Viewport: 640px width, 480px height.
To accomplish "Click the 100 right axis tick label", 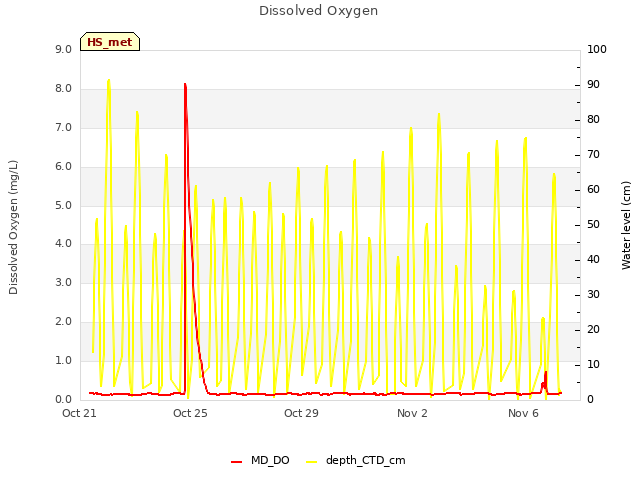I will [597, 49].
